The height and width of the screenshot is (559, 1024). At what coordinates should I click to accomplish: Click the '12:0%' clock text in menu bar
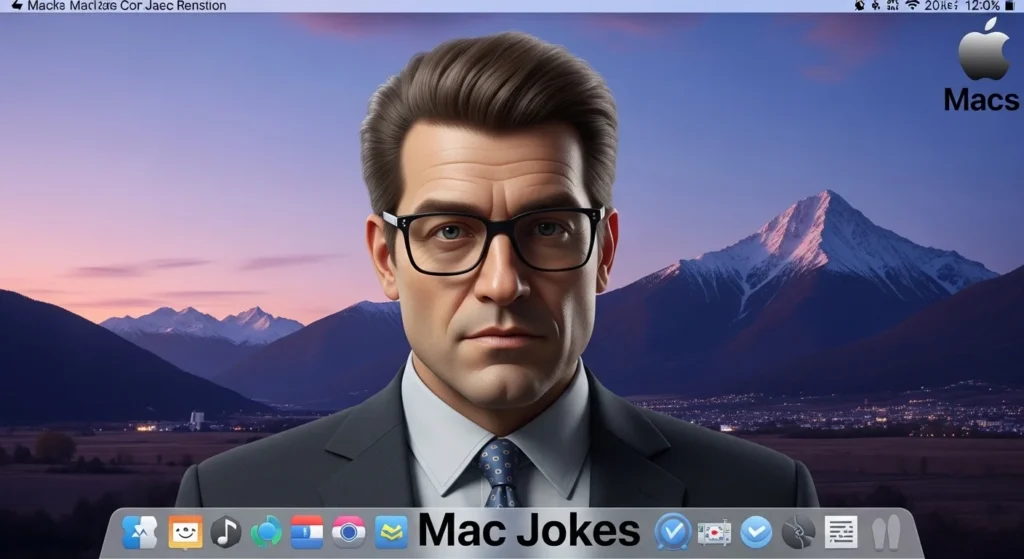pos(983,5)
